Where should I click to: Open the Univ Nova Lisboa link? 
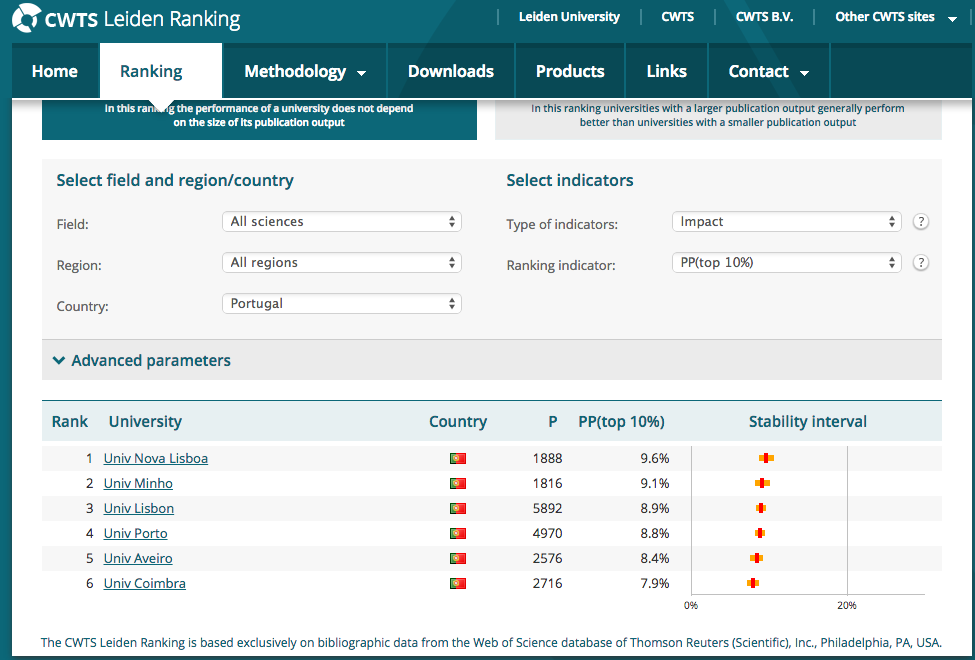point(155,458)
